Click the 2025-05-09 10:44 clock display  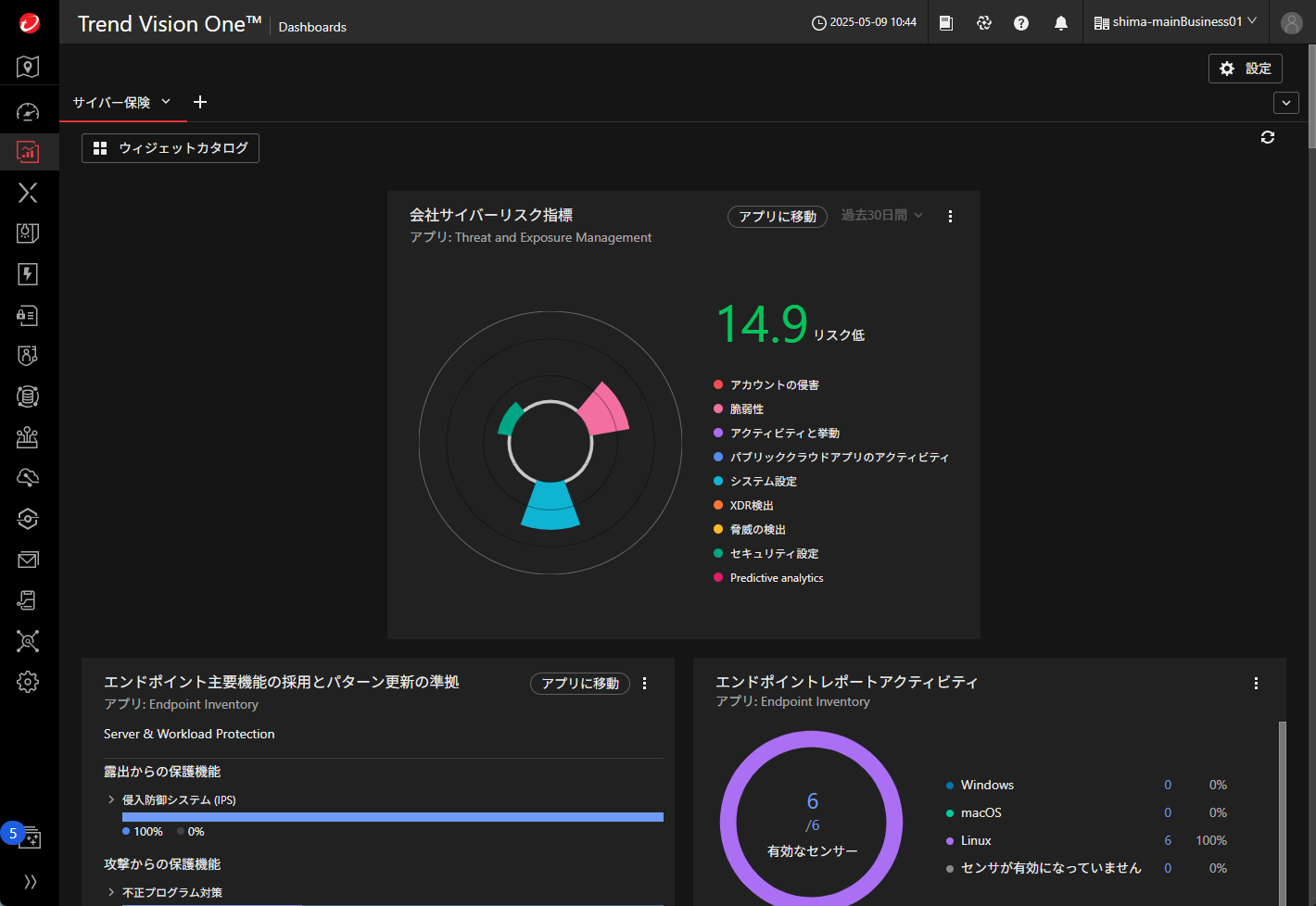[x=864, y=22]
